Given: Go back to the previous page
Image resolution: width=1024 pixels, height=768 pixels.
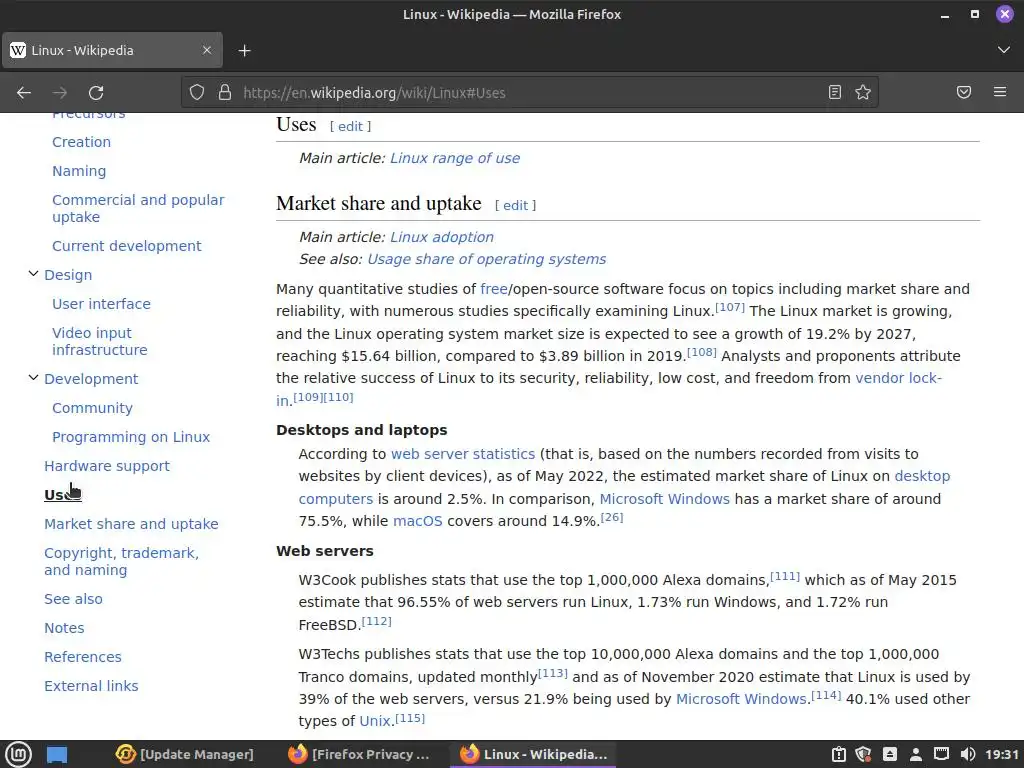Looking at the screenshot, I should (x=24, y=92).
